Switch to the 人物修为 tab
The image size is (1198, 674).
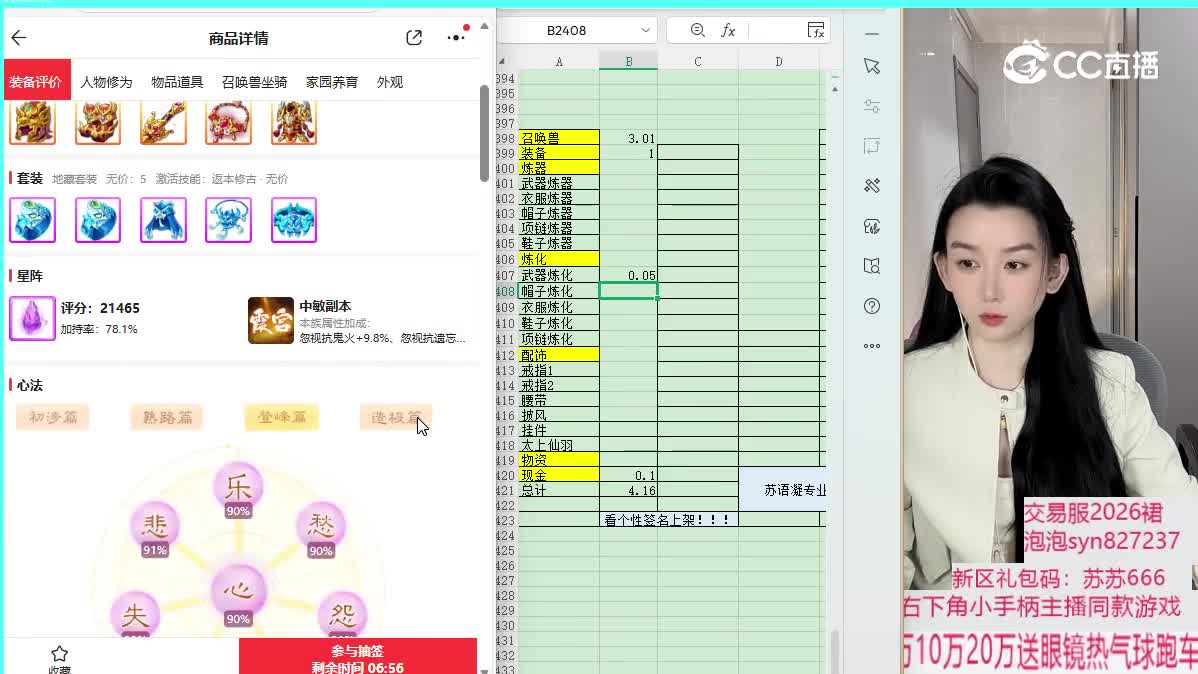coord(106,82)
